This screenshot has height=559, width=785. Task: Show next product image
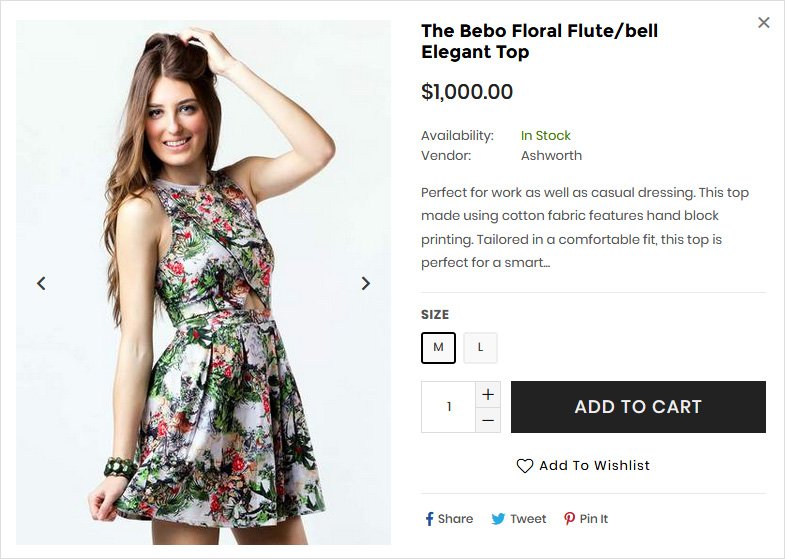(x=366, y=283)
